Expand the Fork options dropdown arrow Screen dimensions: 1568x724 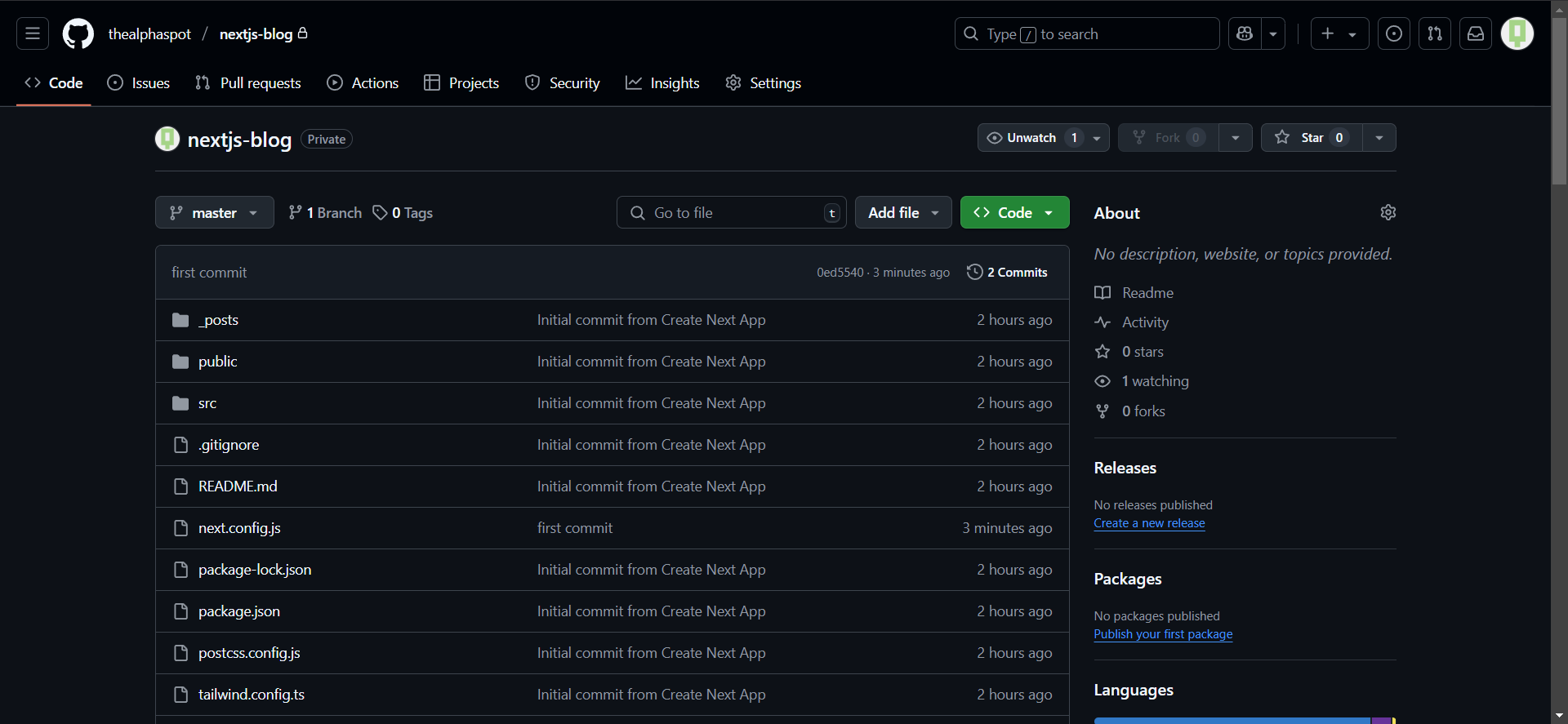(x=1236, y=137)
